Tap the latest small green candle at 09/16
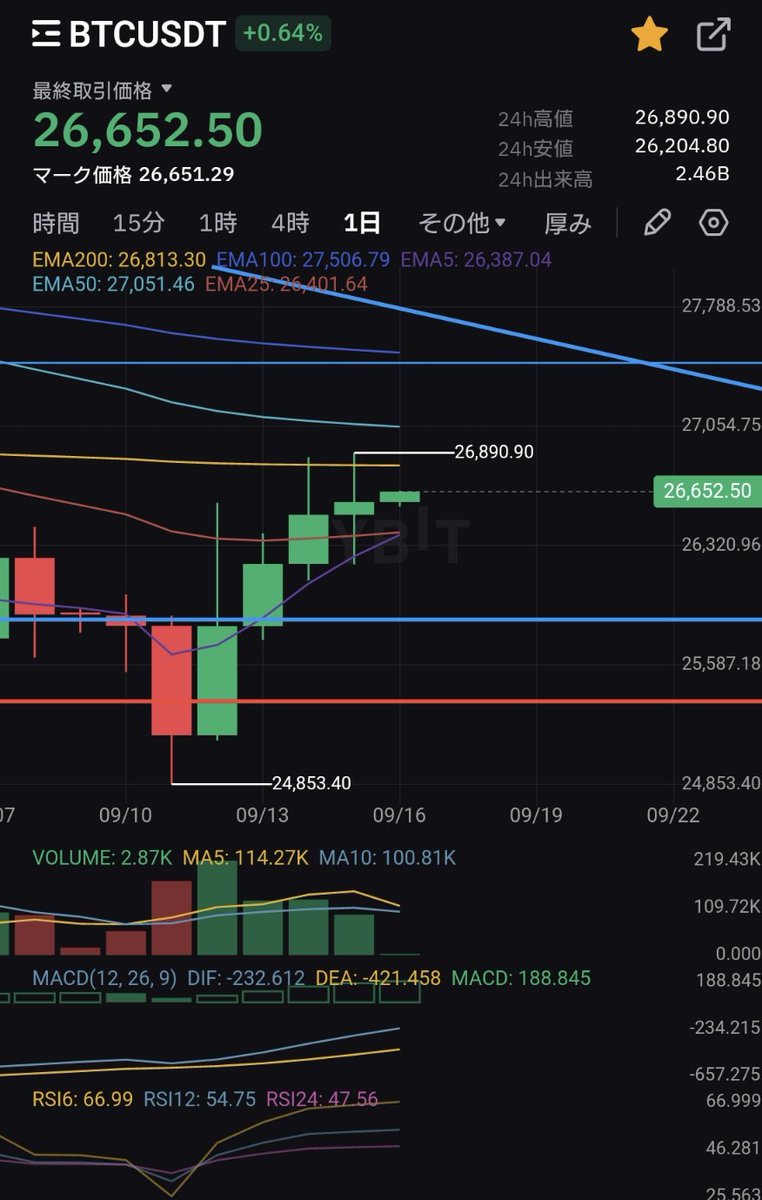Screen dimensions: 762x1200 pos(399,496)
